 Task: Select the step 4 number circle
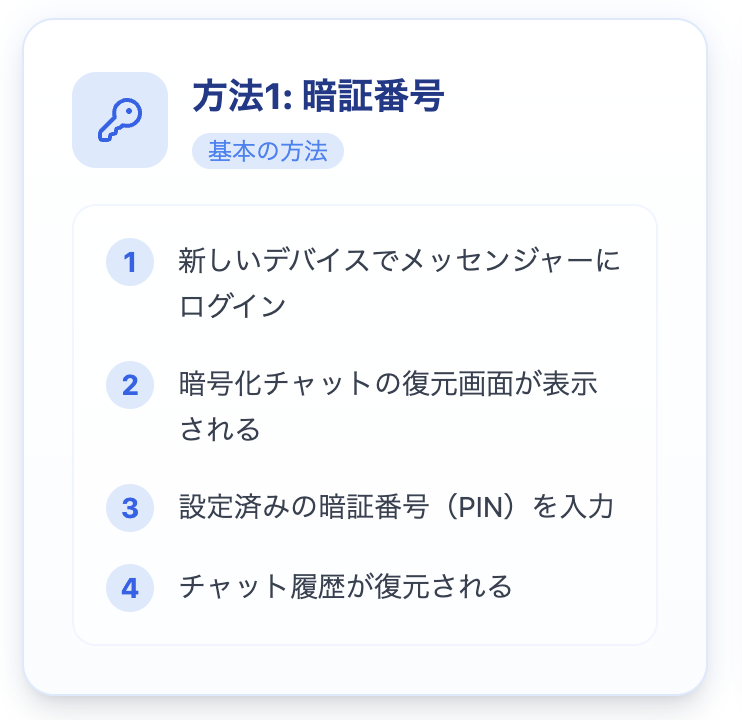pos(130,587)
